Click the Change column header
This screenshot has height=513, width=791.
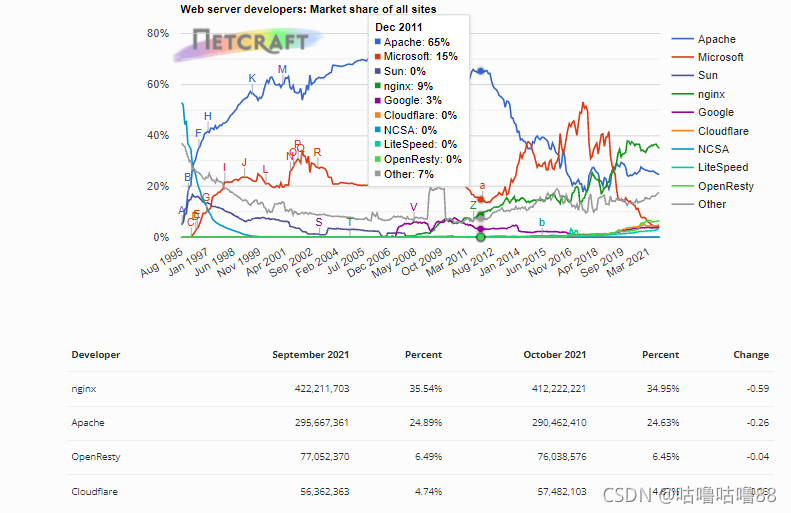[x=751, y=355]
